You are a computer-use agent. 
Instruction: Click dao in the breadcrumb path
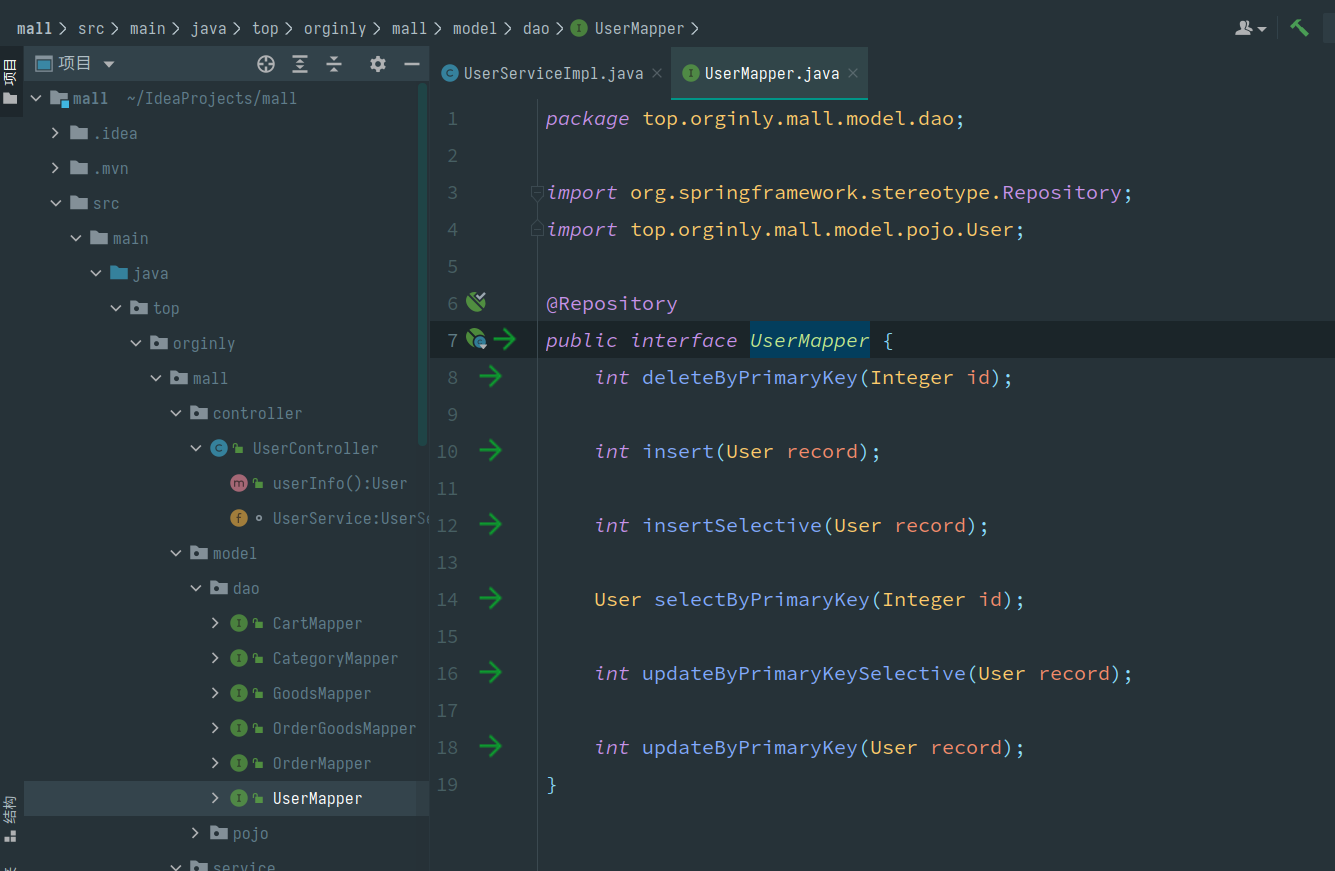tap(536, 28)
